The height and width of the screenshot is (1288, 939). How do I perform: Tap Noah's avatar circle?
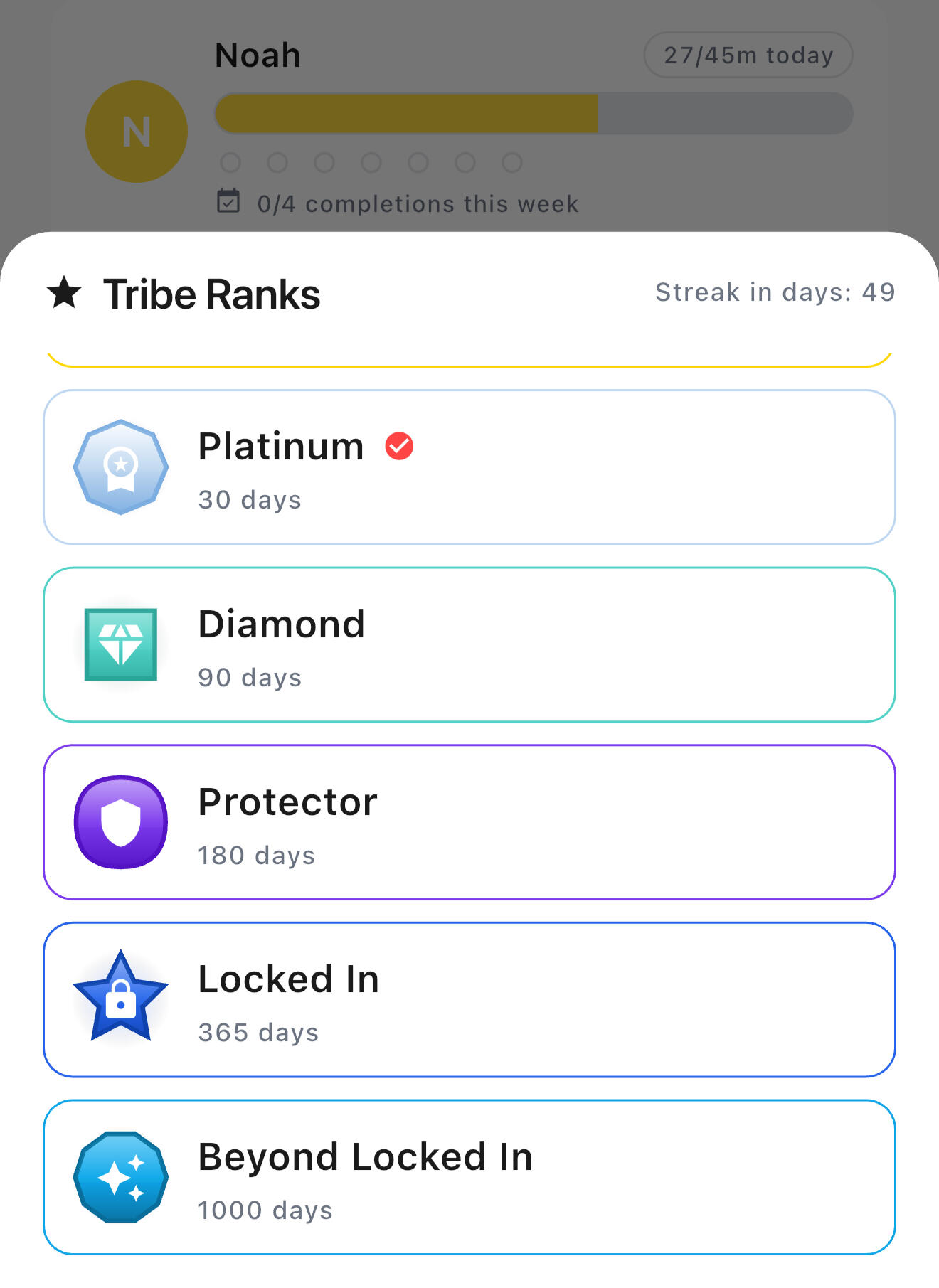137,132
